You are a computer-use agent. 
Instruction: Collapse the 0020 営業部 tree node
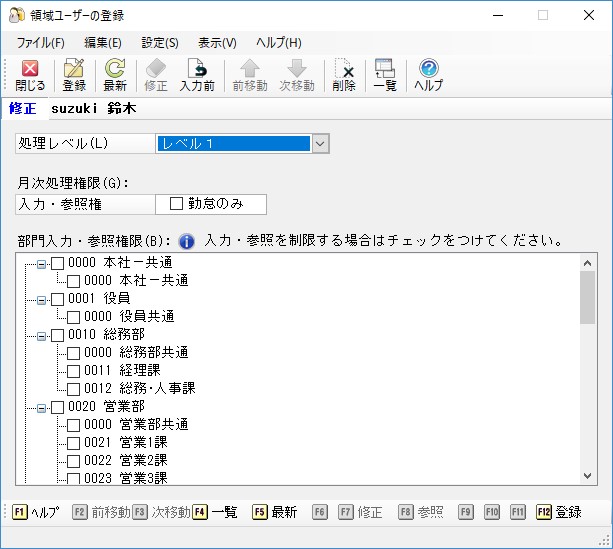coord(41,408)
